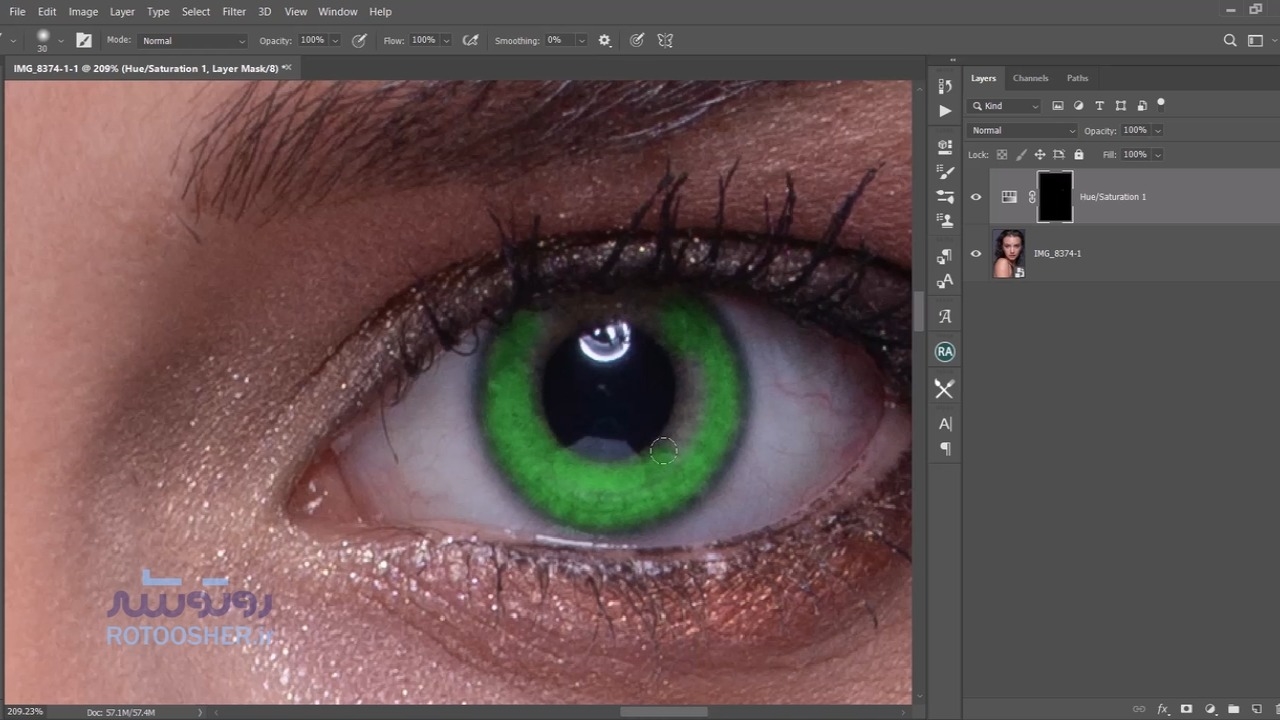
Task: Open the brush Mode dropdown
Action: [x=193, y=41]
